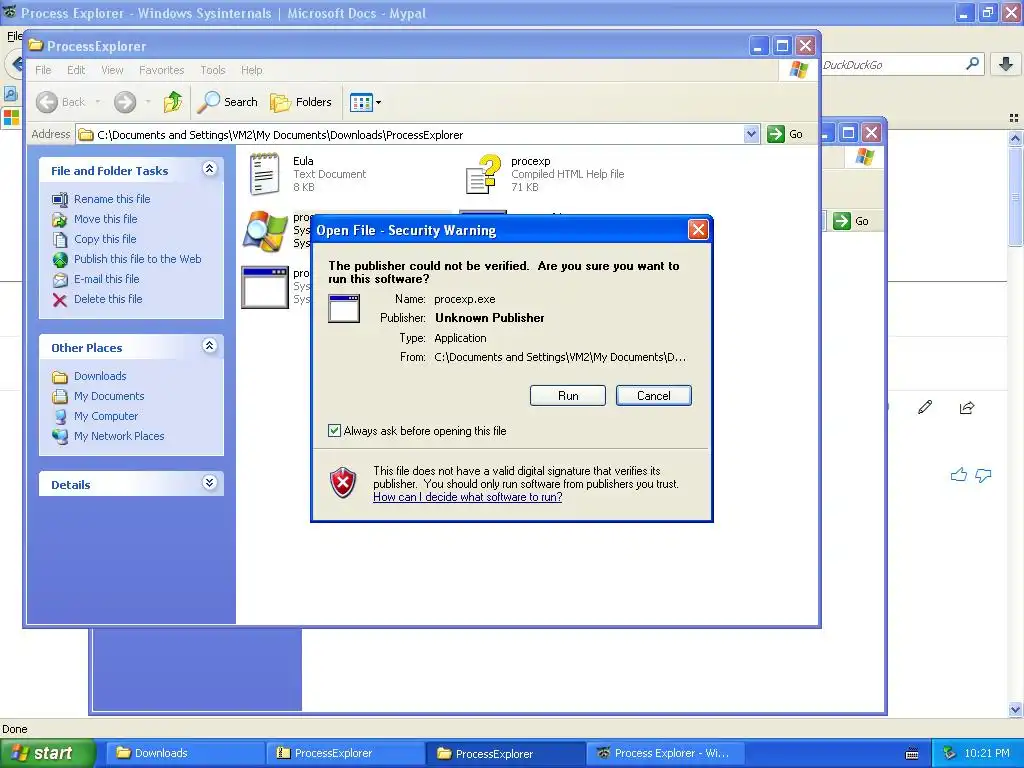Open the Forward history dropdown arrow
Screen dimensions: 1024x768
[148, 102]
